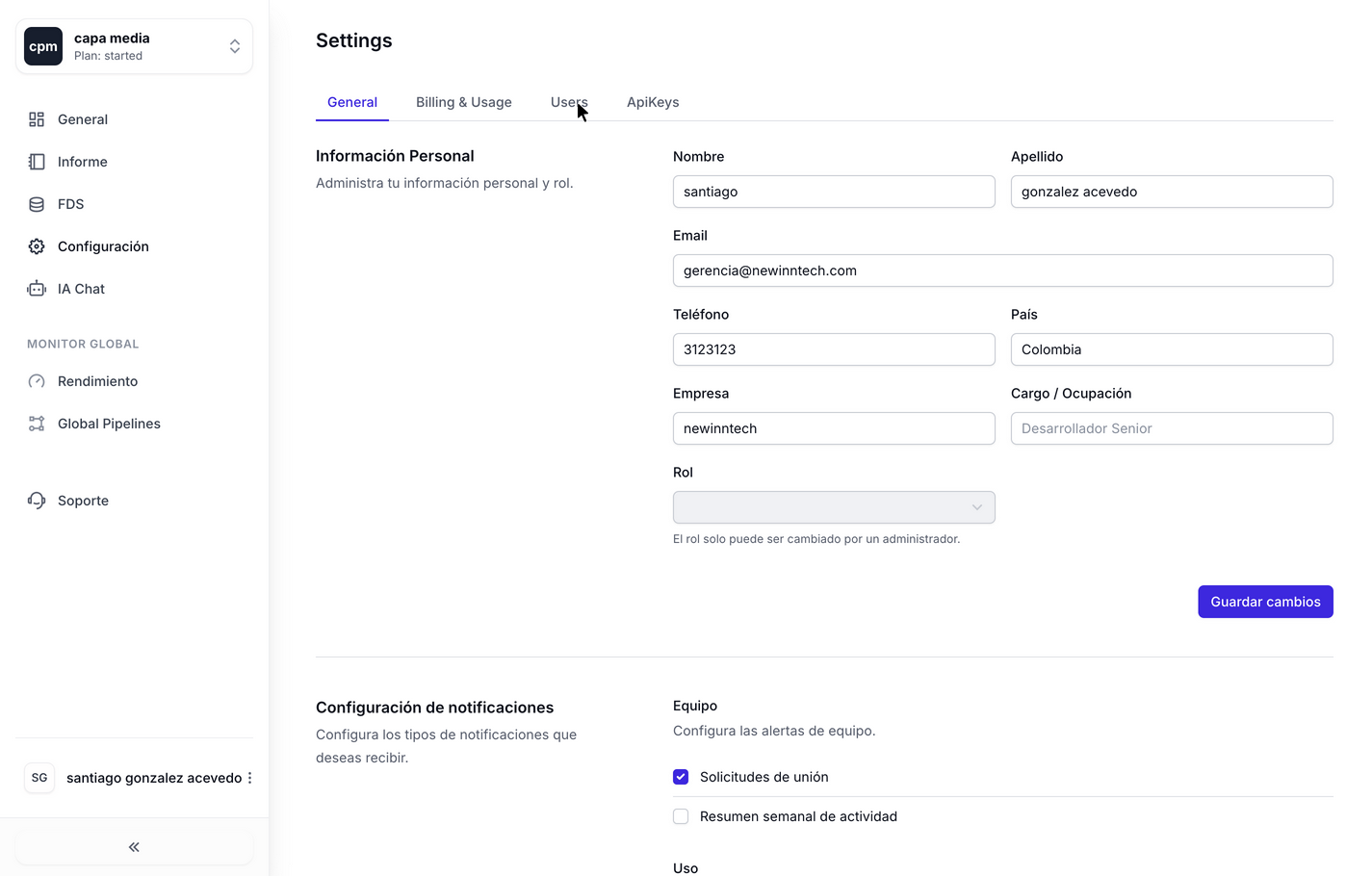This screenshot has height=876, width=1372.
Task: Click the Configuración gear icon
Action: tap(37, 246)
